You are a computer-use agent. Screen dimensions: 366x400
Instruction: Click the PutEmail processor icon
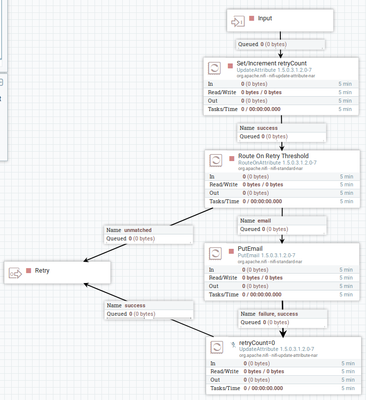(215, 253)
